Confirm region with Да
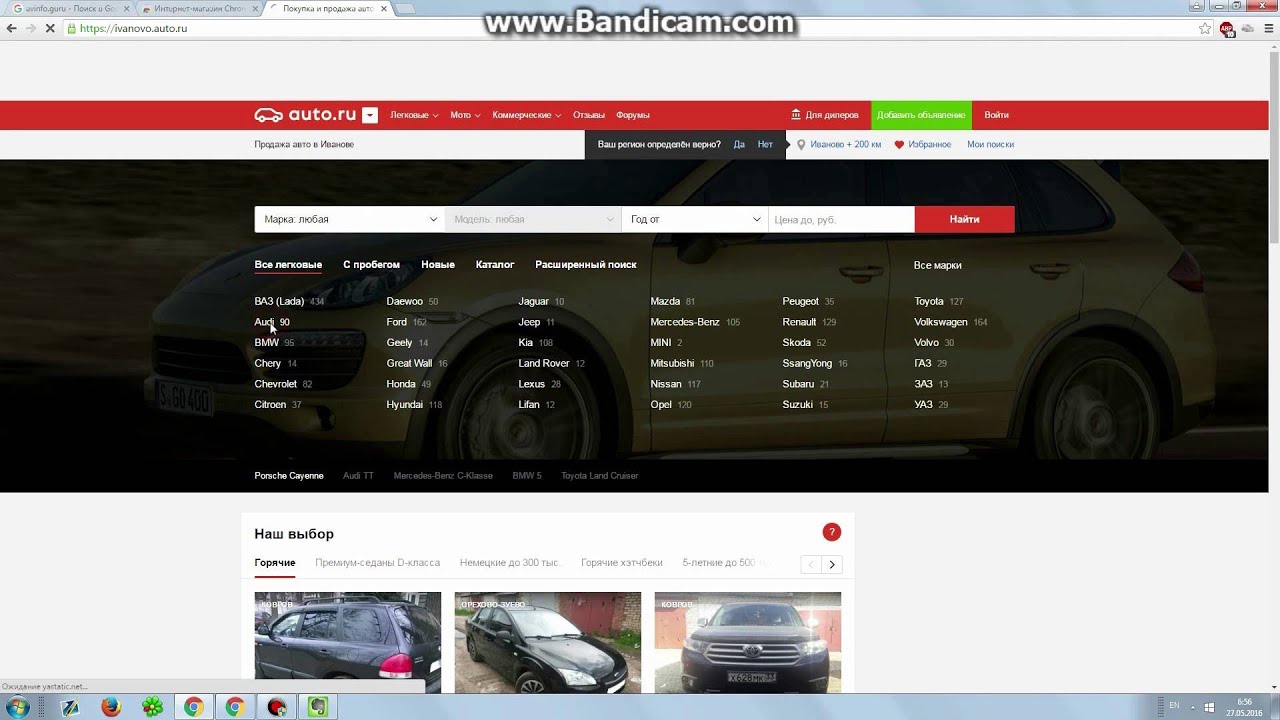 [739, 144]
